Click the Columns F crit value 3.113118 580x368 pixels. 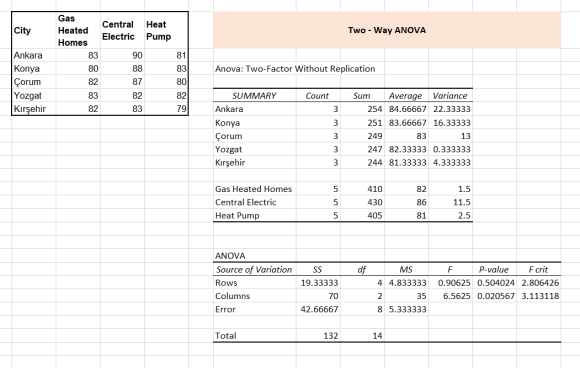(x=539, y=296)
